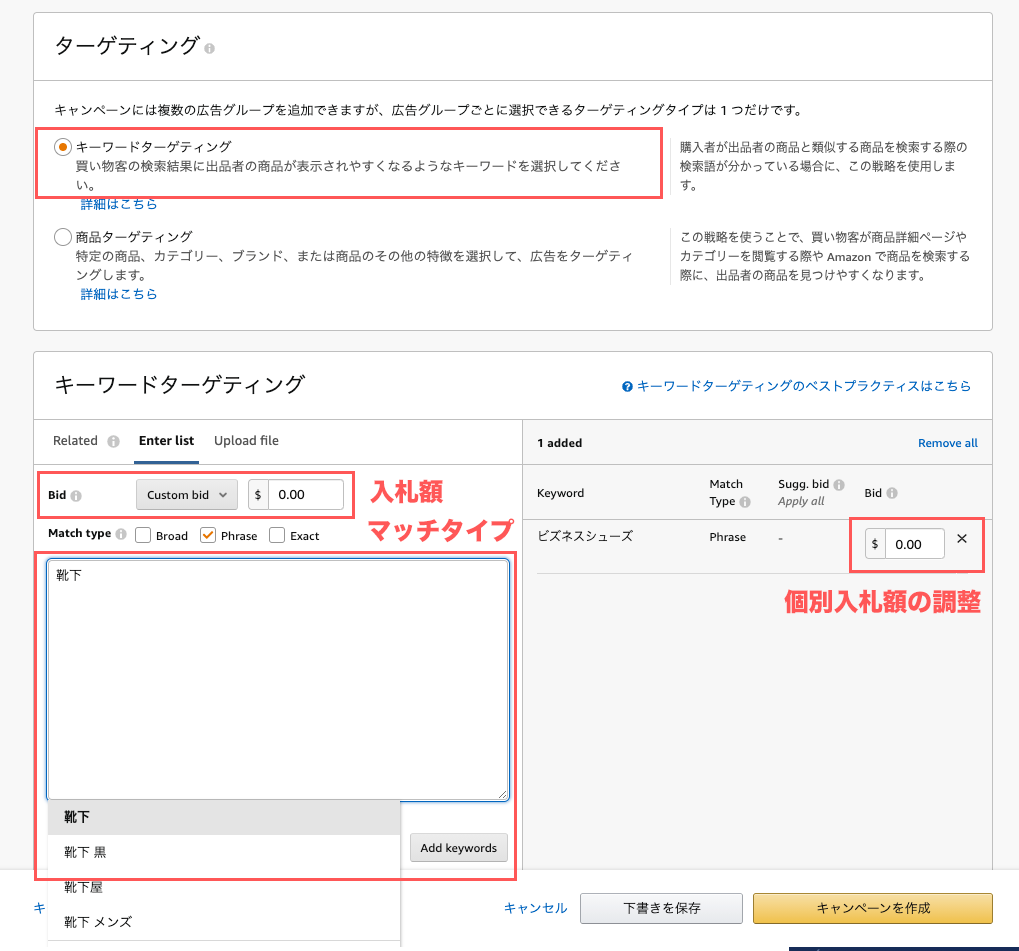Click the Match Type column header info icon
This screenshot has height=951, width=1019.
pos(745,501)
